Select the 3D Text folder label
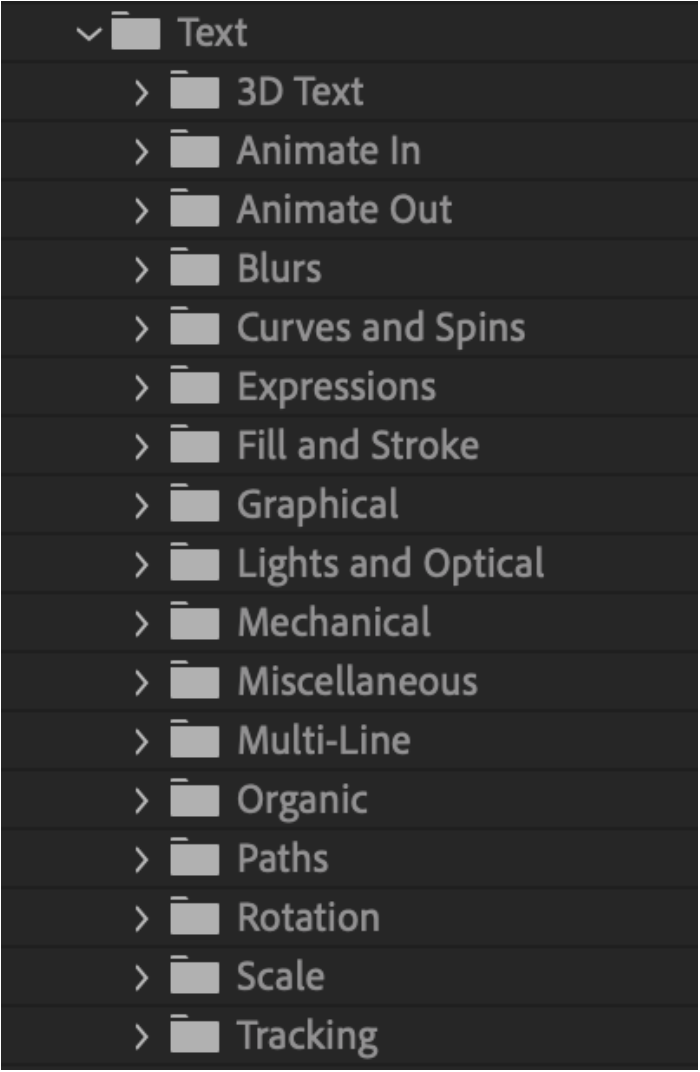This screenshot has height=1072, width=700. tap(300, 92)
